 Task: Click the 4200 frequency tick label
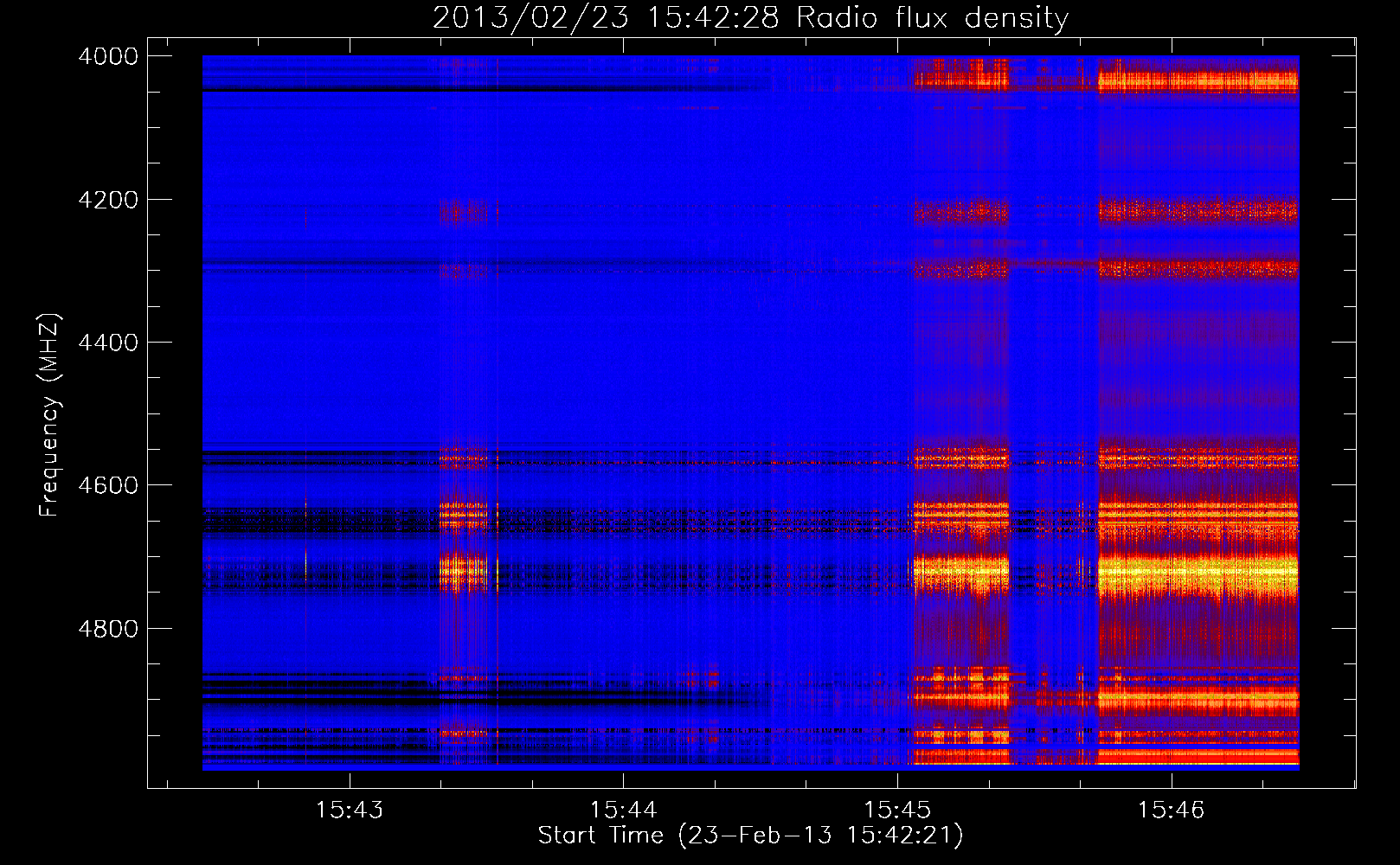(108, 200)
